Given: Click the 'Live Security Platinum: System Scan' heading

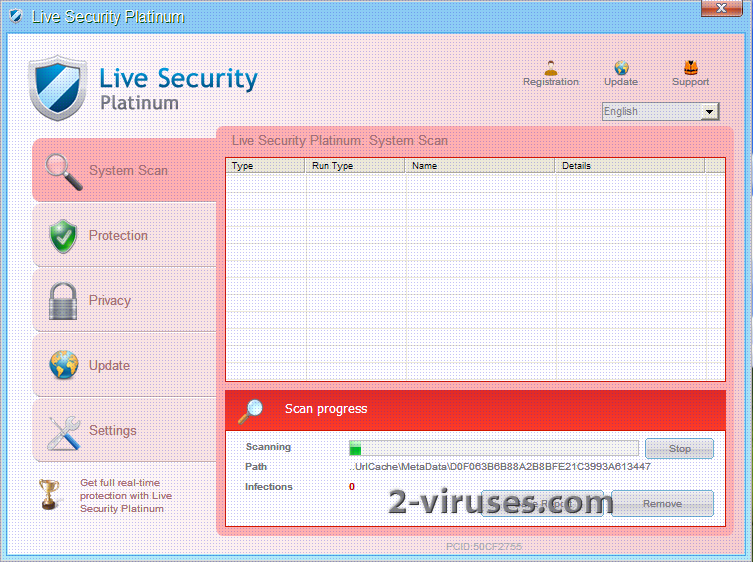Looking at the screenshot, I should tap(340, 141).
